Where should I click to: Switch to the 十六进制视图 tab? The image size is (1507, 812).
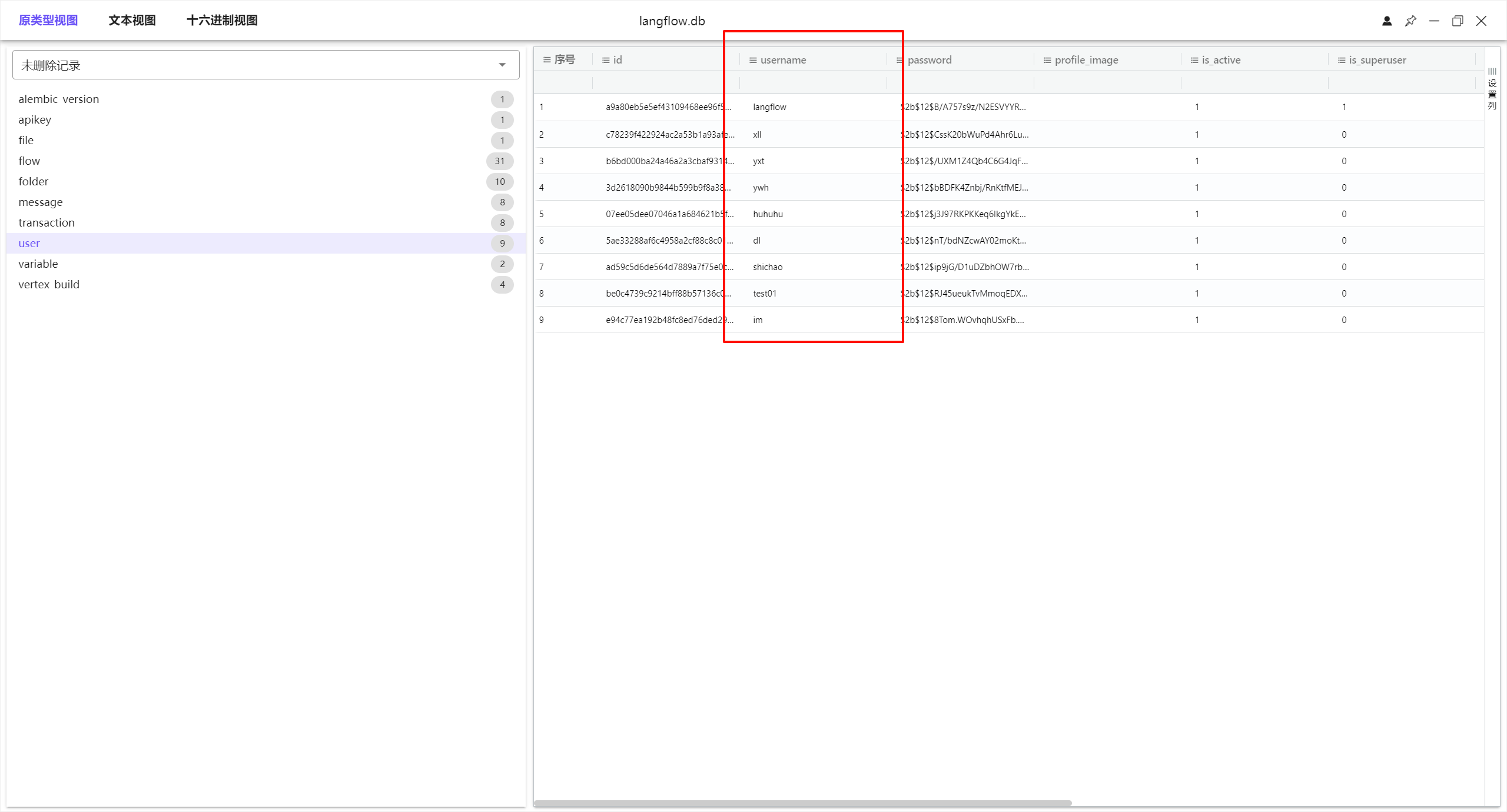(x=222, y=21)
